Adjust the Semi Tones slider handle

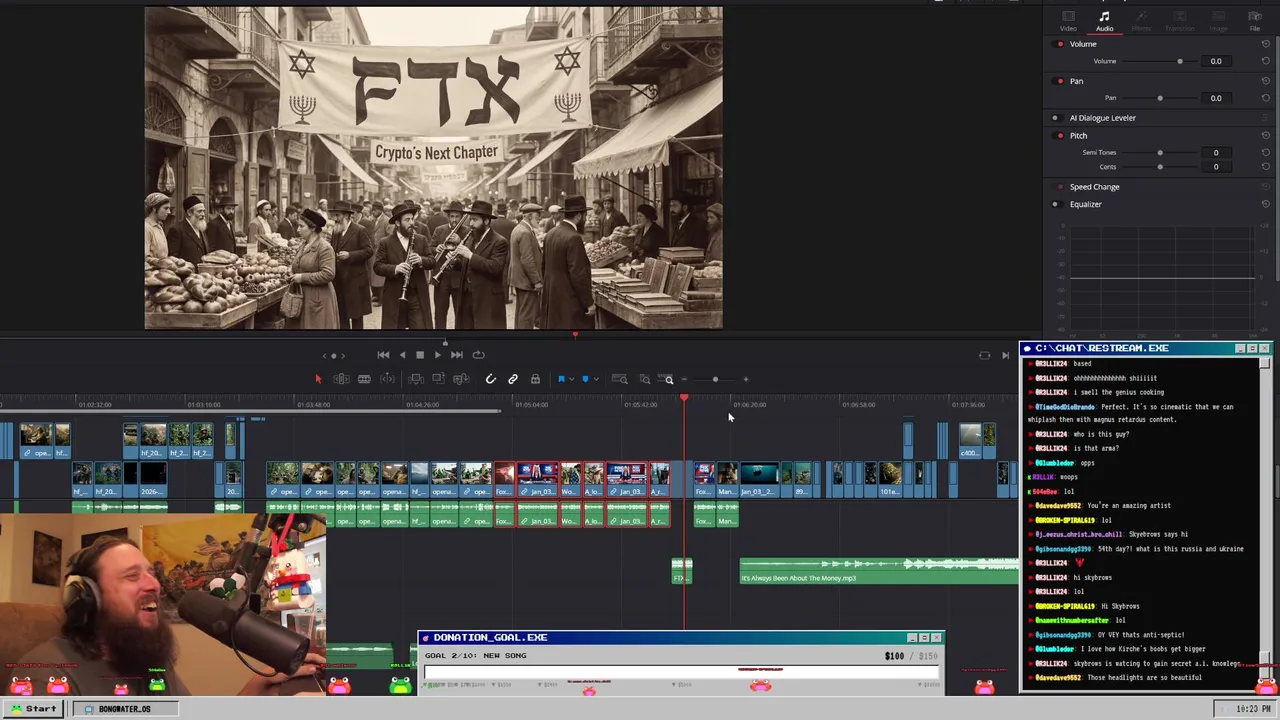click(1160, 153)
